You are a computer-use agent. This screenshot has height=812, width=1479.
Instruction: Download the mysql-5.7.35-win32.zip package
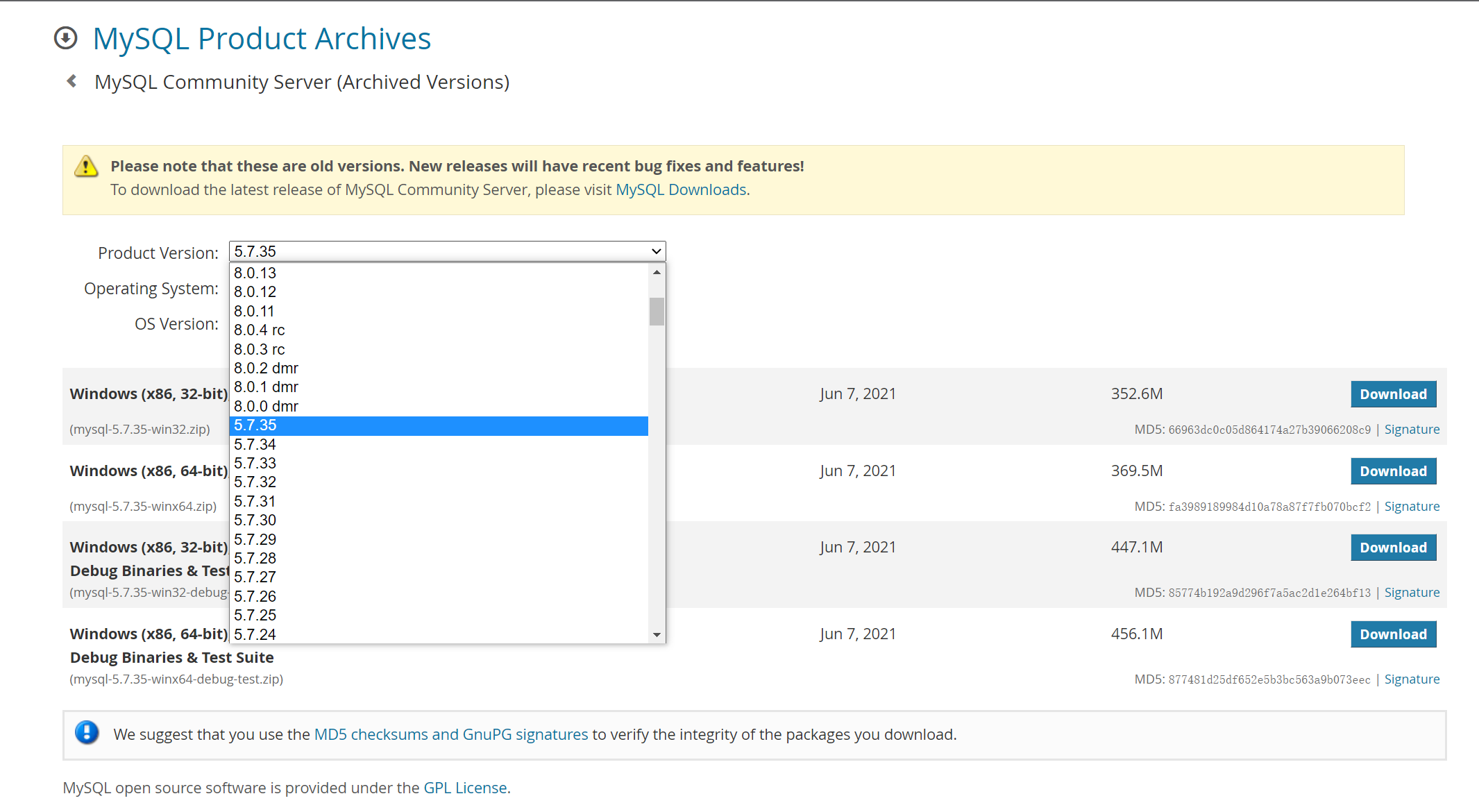(x=1393, y=394)
